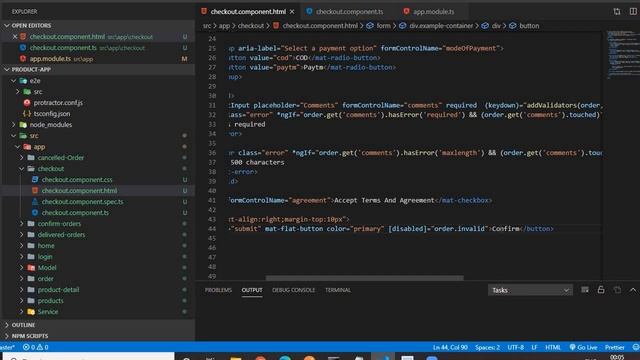Click the spec file icon of checkout.component.spec.ts

click(x=35, y=202)
